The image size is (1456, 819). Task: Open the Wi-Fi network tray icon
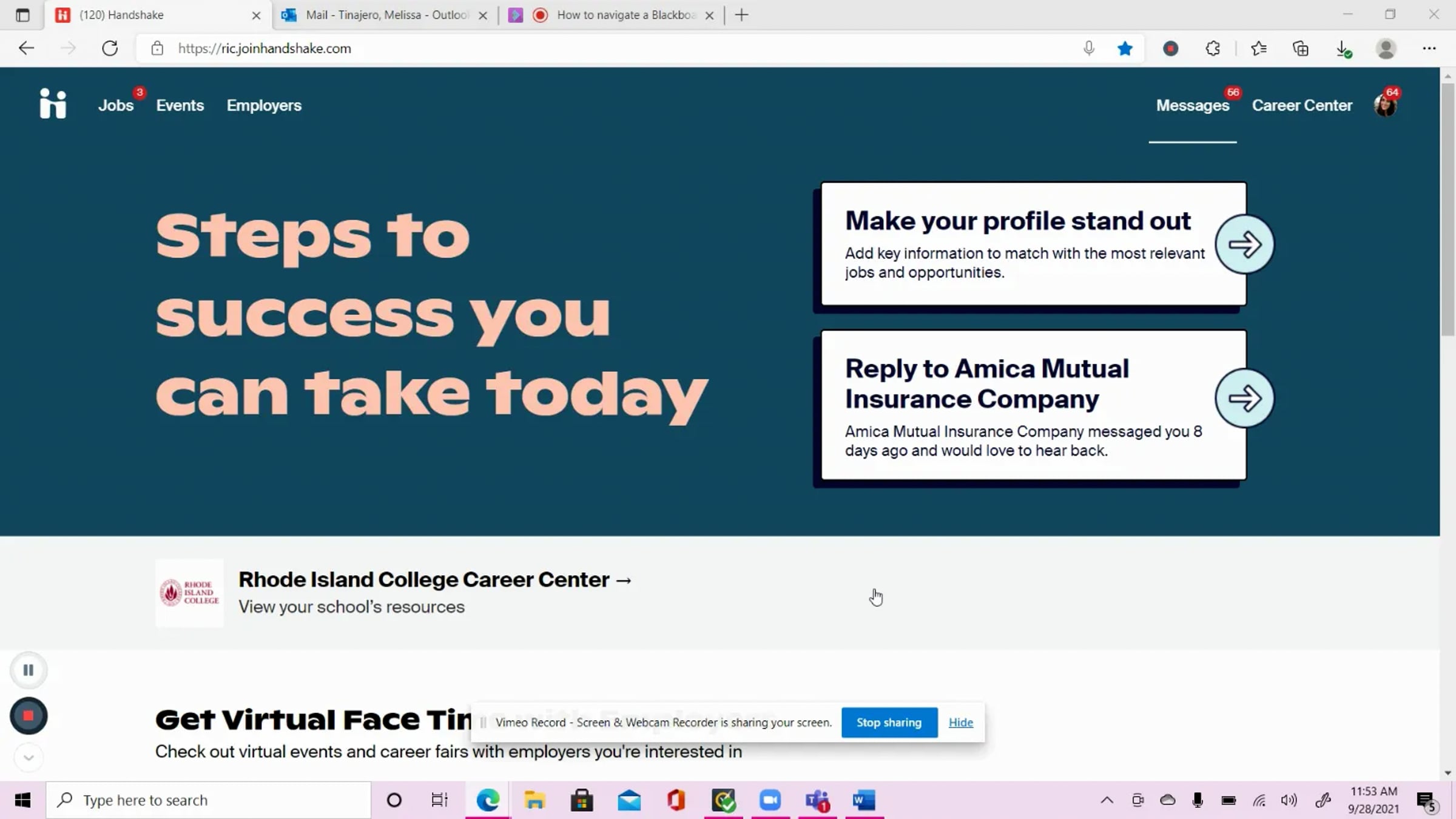point(1259,801)
